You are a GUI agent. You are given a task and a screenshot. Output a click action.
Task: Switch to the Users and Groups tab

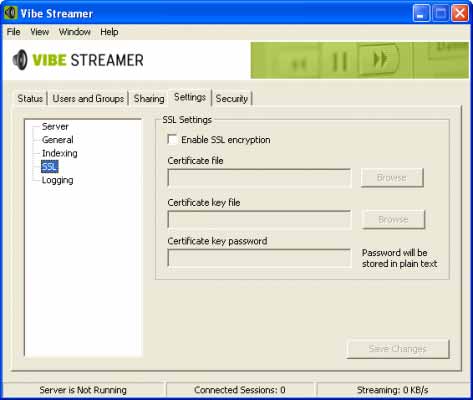(88, 99)
